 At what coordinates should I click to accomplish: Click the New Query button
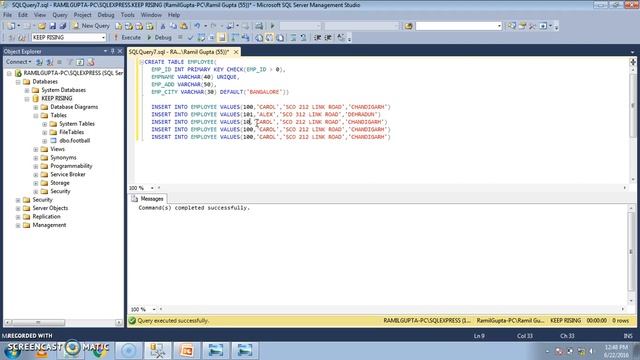(x=91, y=26)
